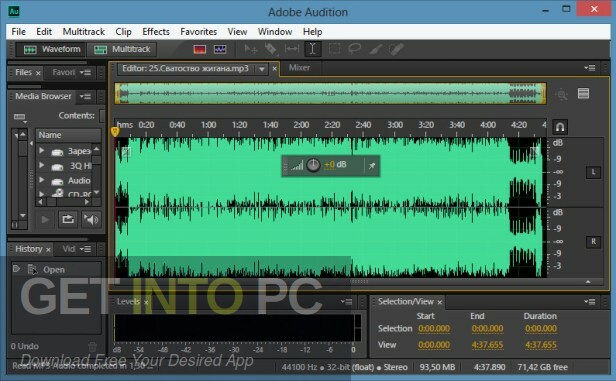This screenshot has height=381, width=616.
Task: Open the Media Browser drives dropdown icon
Action: point(19,117)
